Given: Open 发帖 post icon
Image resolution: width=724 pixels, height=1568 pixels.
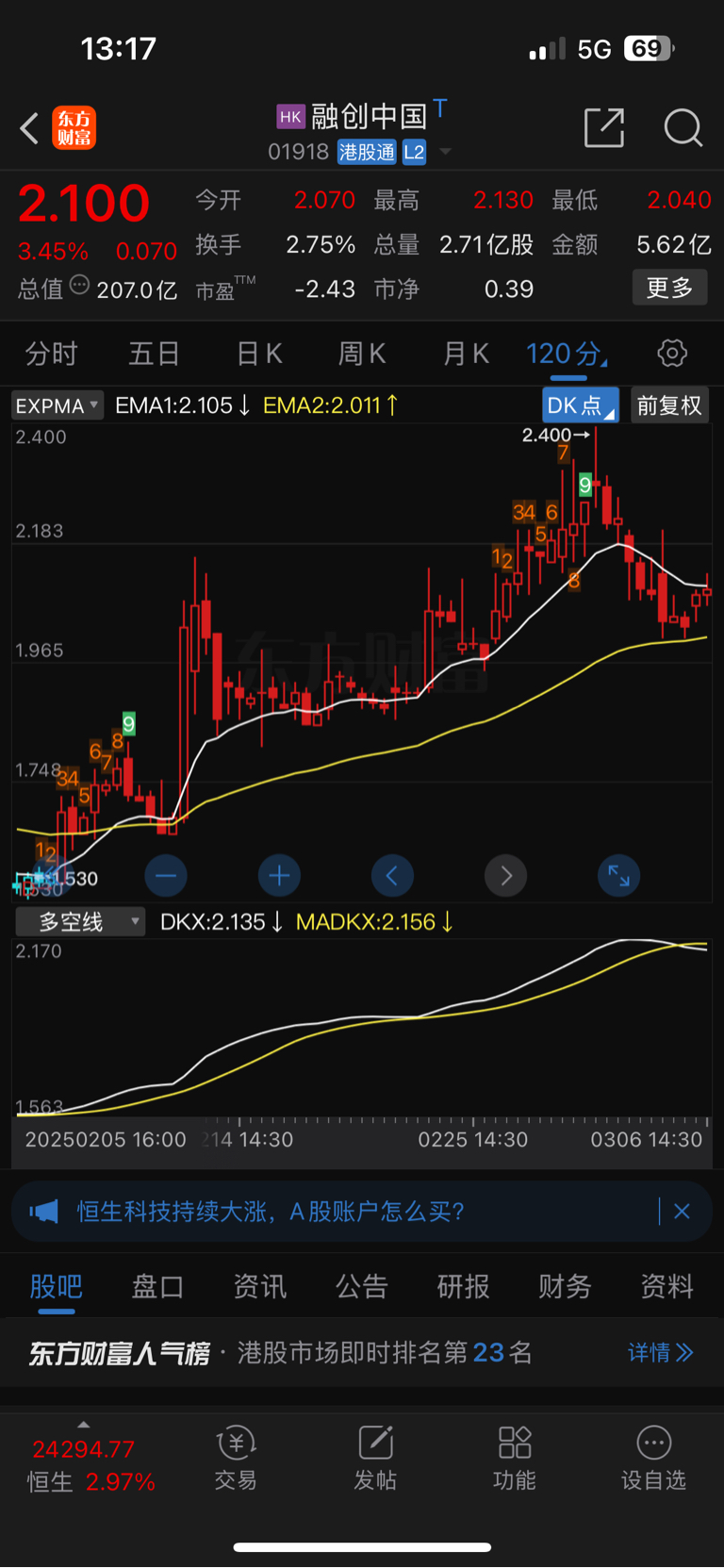Looking at the screenshot, I should [x=375, y=1458].
